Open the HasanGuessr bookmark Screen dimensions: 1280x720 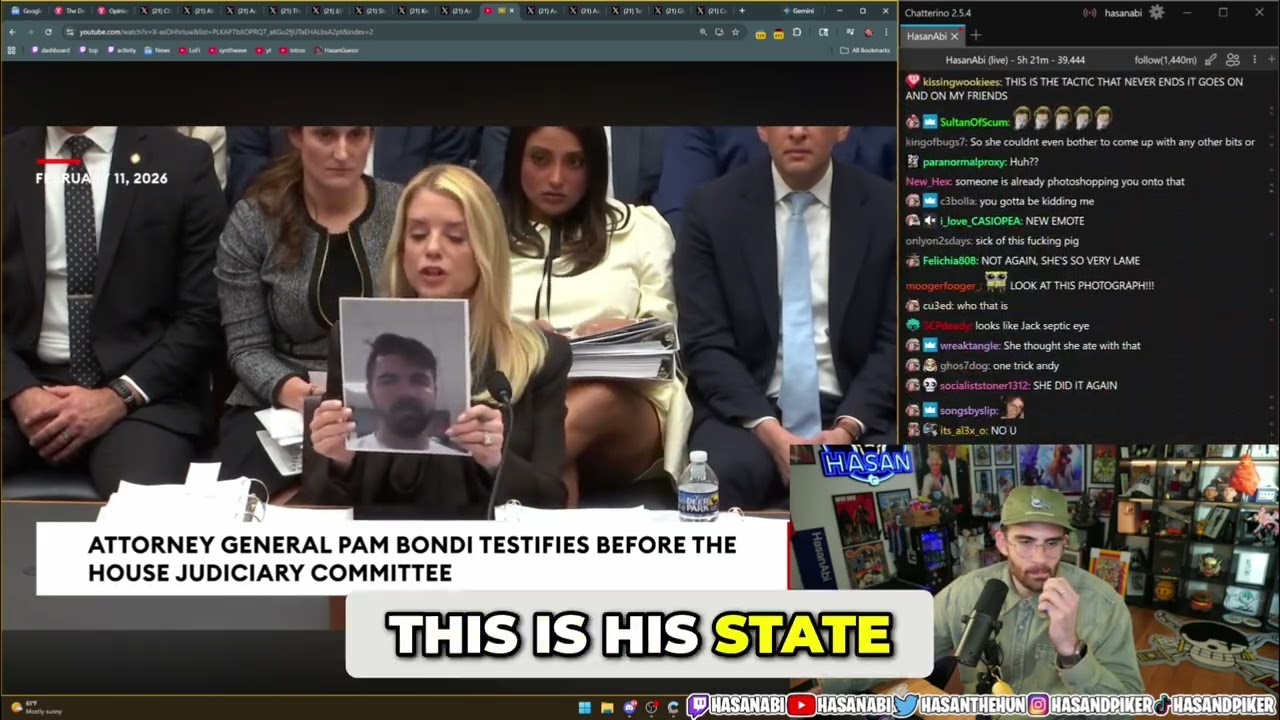(x=336, y=50)
